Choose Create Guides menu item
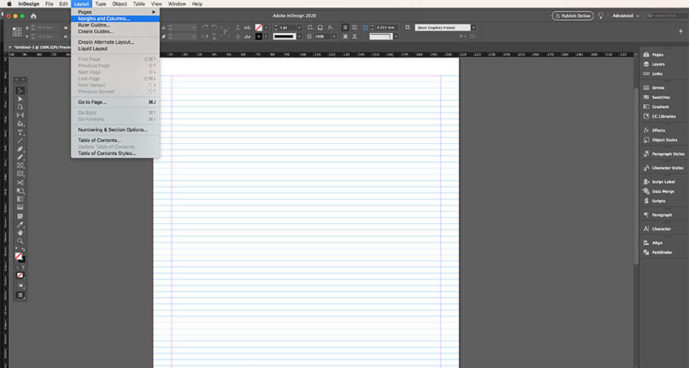Screen dimensions: 689x368 (x=115, y=32)
